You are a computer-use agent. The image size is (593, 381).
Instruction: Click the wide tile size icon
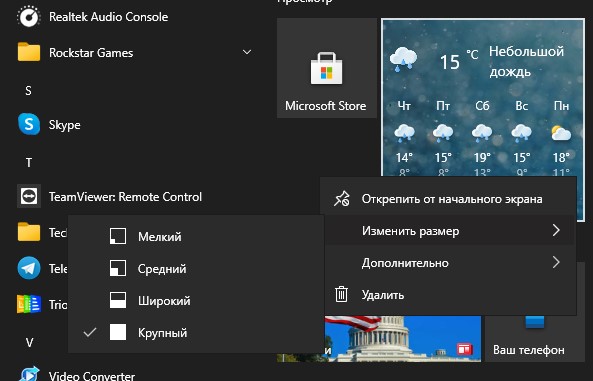(x=118, y=300)
